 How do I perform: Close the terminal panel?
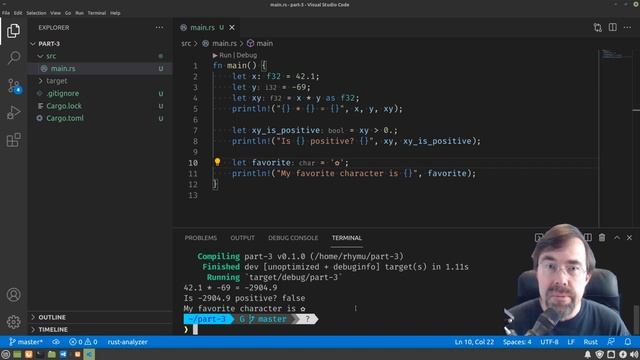(x=629, y=238)
